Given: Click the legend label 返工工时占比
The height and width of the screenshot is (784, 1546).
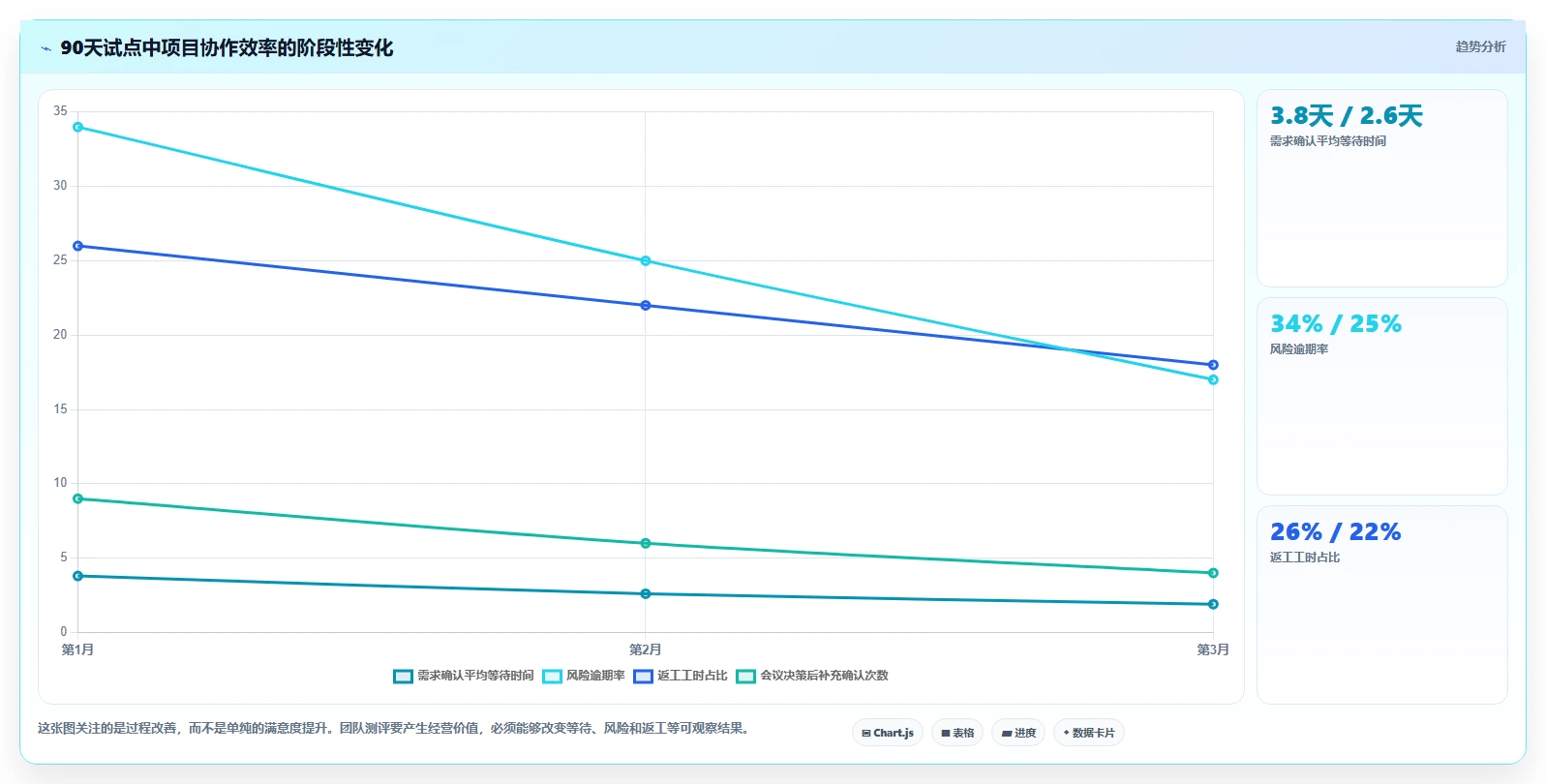Looking at the screenshot, I should pyautogui.click(x=692, y=676).
